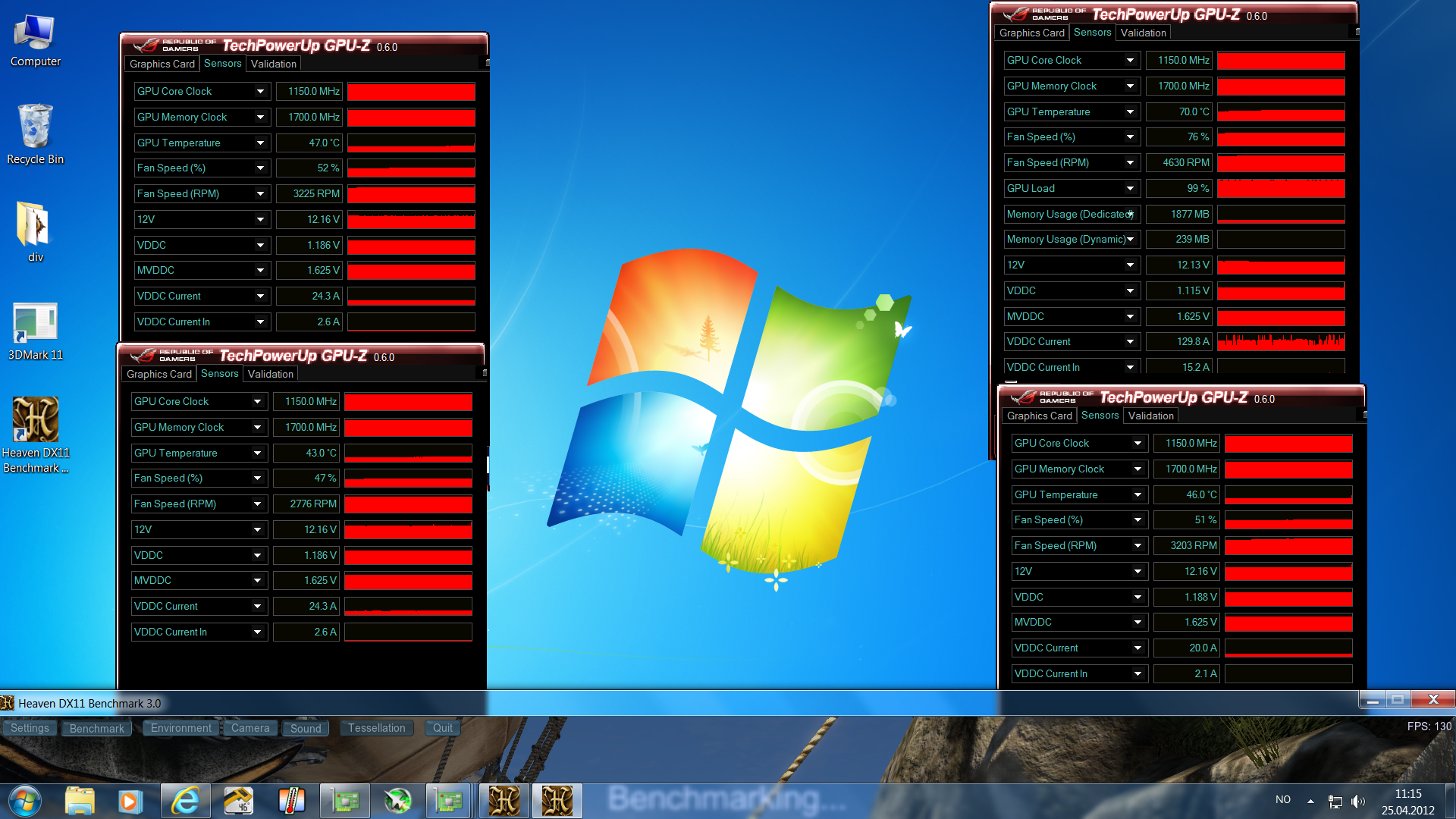Open Windows Explorer from the taskbar

tap(80, 801)
